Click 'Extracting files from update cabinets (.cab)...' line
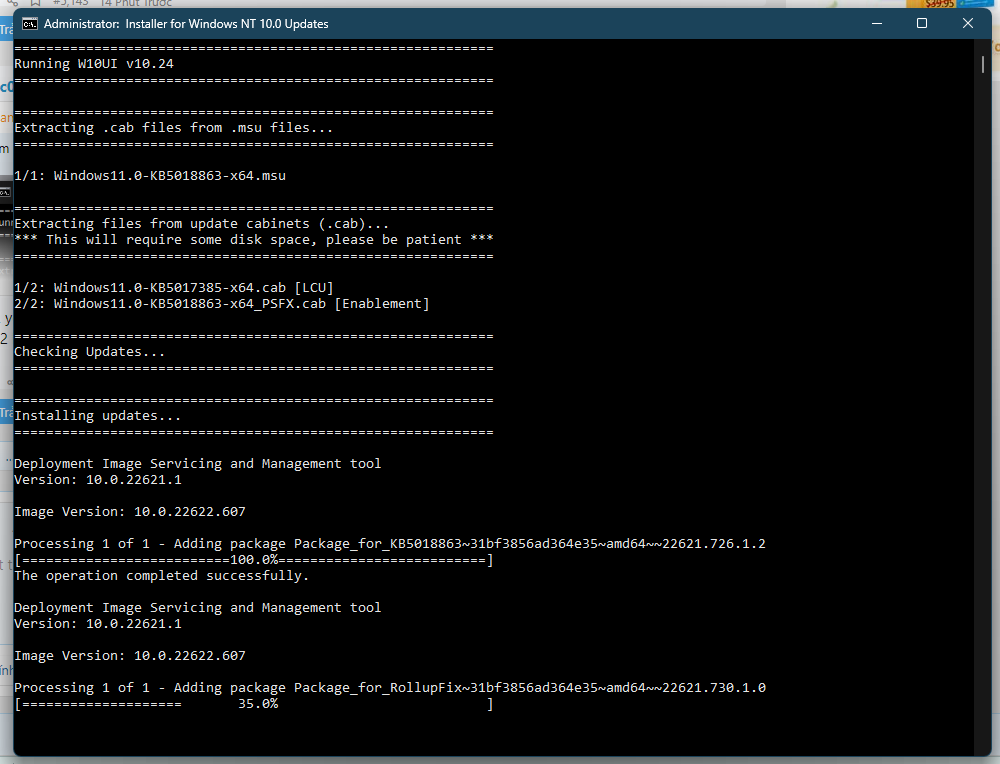 point(202,224)
